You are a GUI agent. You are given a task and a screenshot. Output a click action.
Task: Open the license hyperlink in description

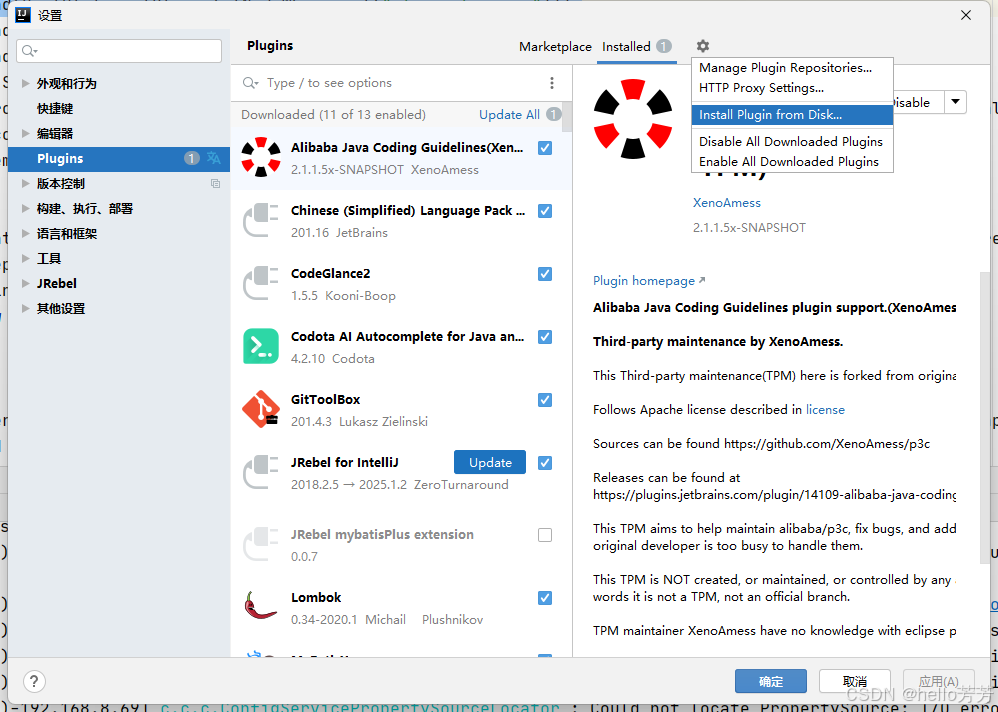[x=825, y=410]
